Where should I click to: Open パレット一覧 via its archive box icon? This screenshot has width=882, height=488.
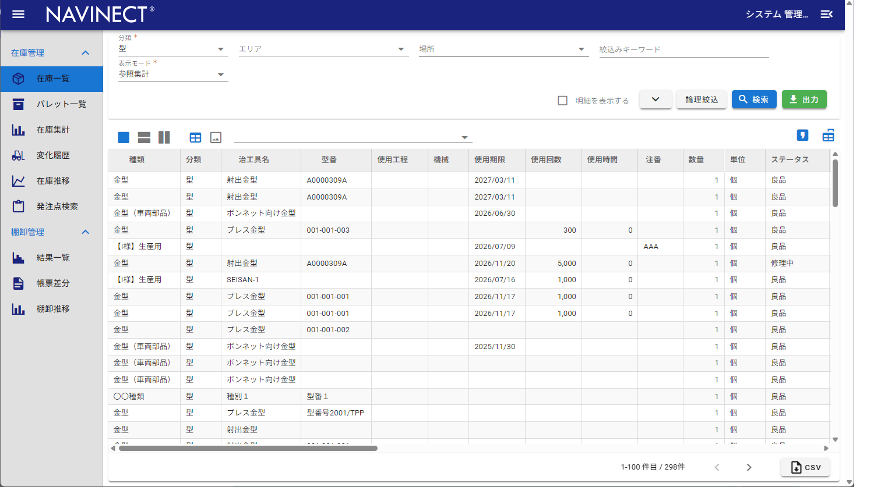point(19,104)
